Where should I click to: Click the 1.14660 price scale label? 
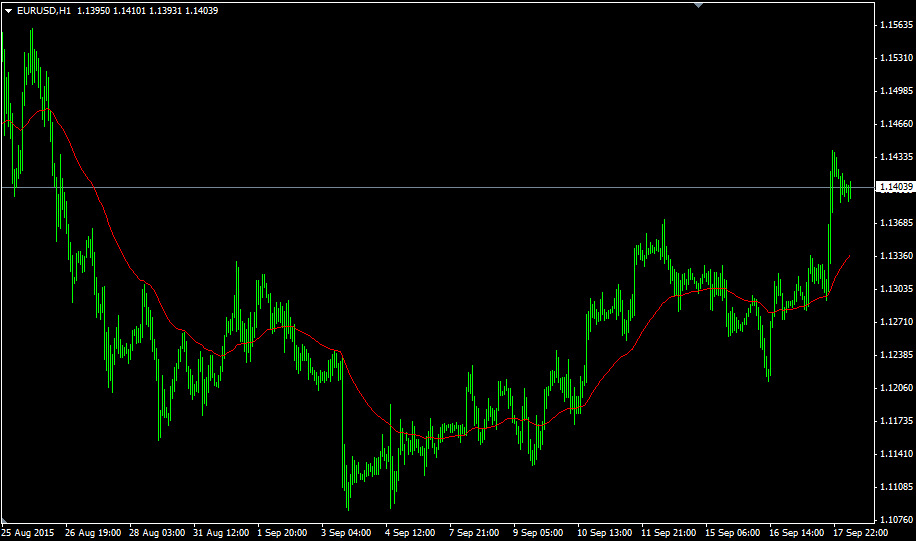[x=896, y=124]
